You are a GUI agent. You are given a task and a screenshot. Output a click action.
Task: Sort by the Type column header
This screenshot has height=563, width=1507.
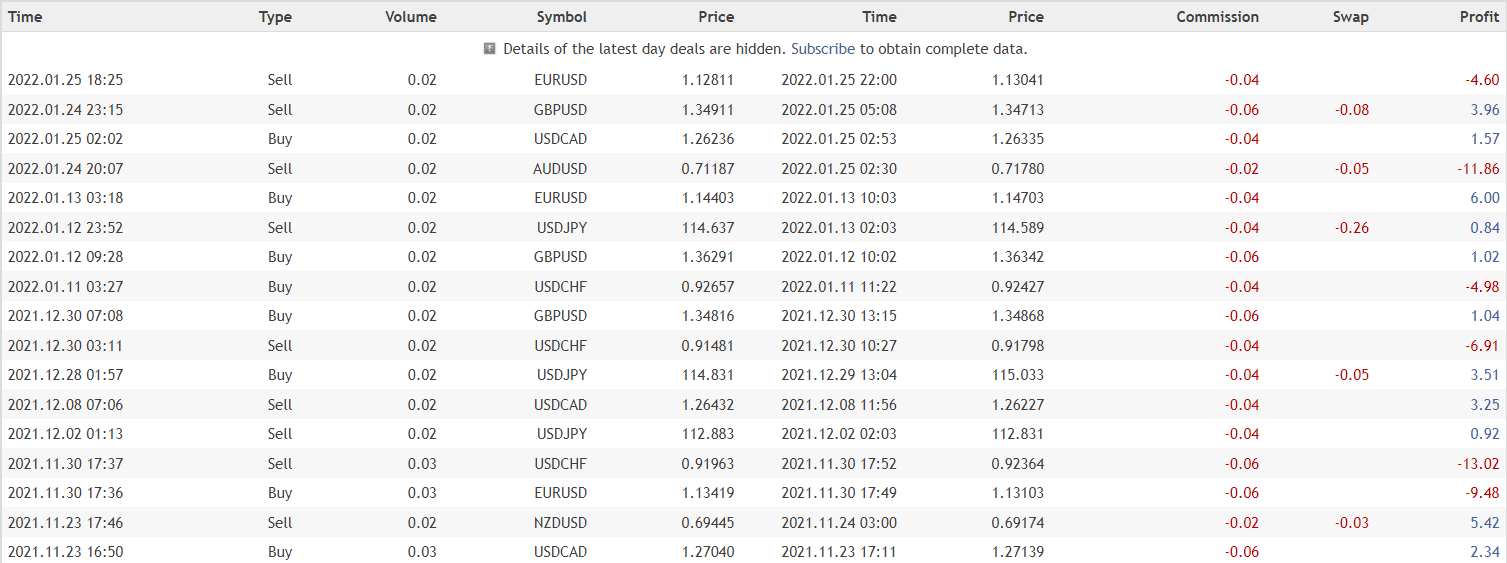275,17
